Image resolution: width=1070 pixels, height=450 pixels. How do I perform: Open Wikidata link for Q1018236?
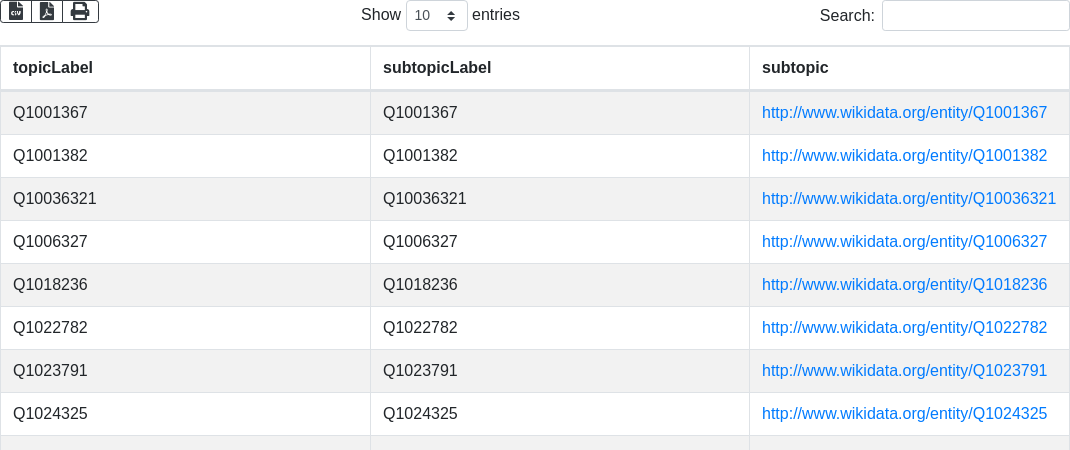904,285
